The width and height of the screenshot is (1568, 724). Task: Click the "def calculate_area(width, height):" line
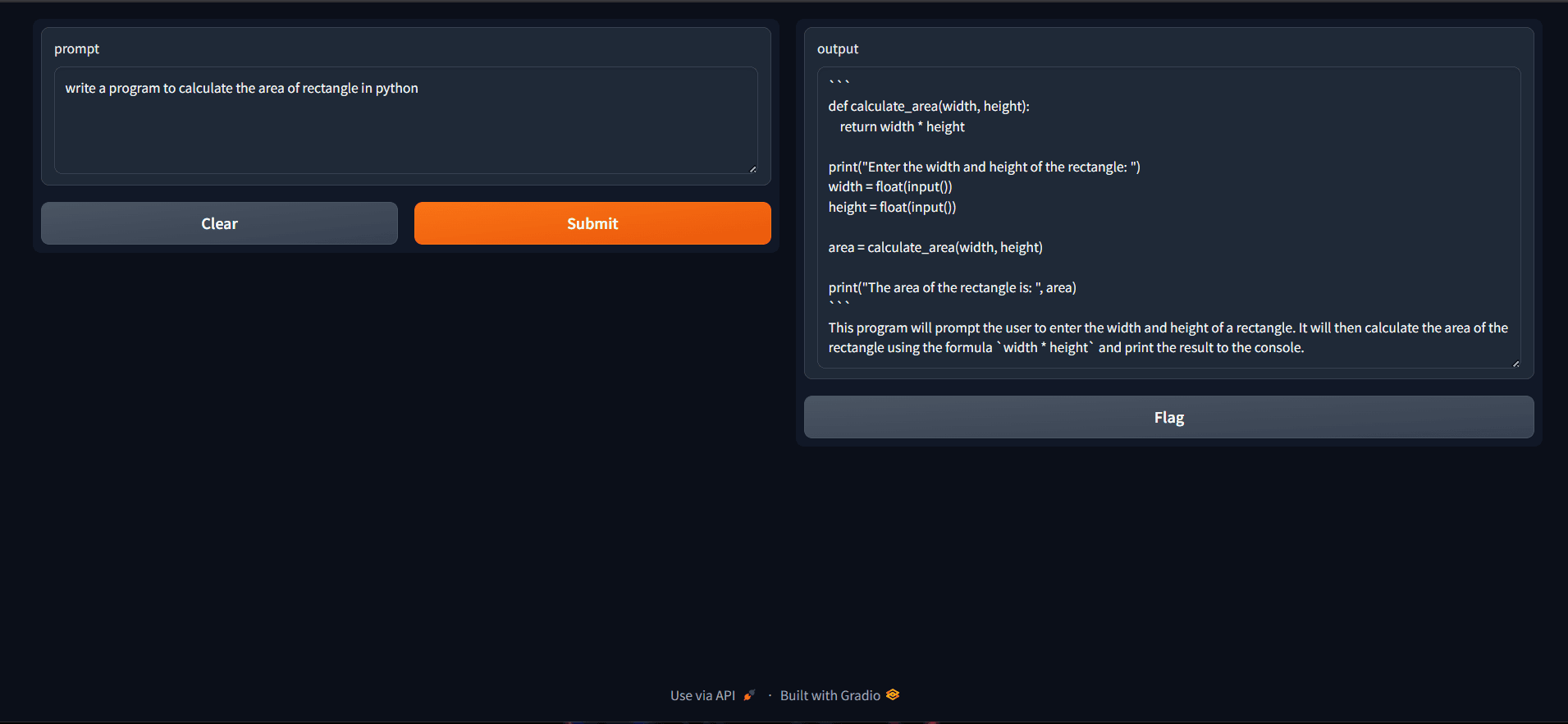(928, 106)
